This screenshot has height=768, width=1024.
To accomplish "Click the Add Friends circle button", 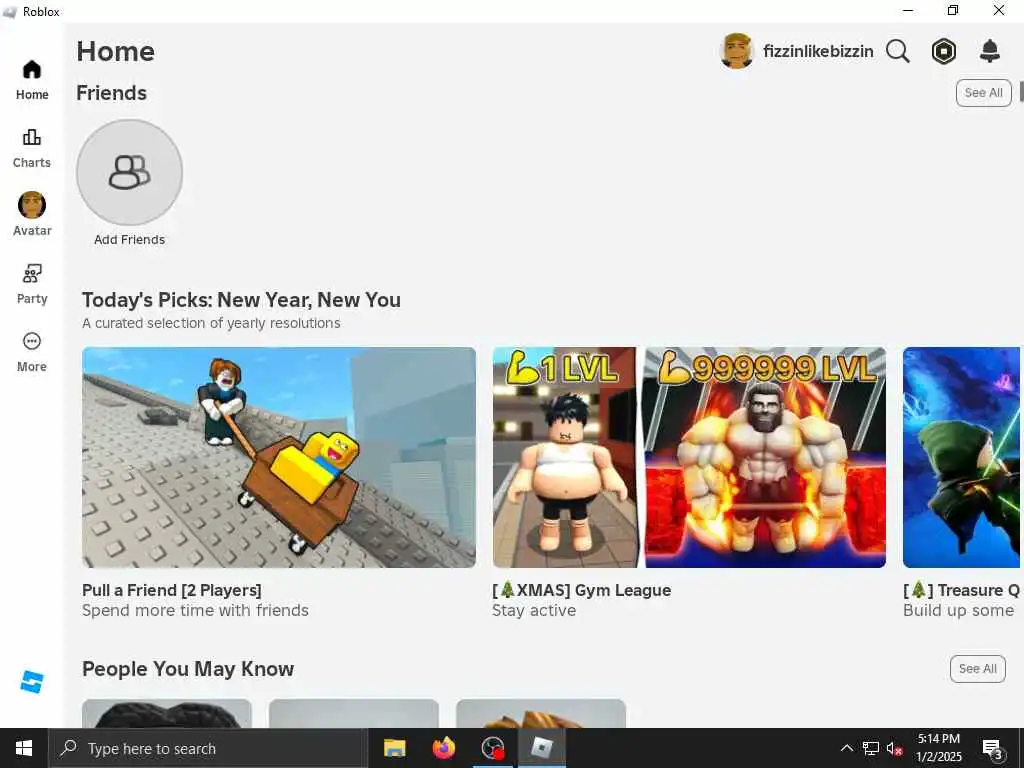I will pyautogui.click(x=129, y=172).
